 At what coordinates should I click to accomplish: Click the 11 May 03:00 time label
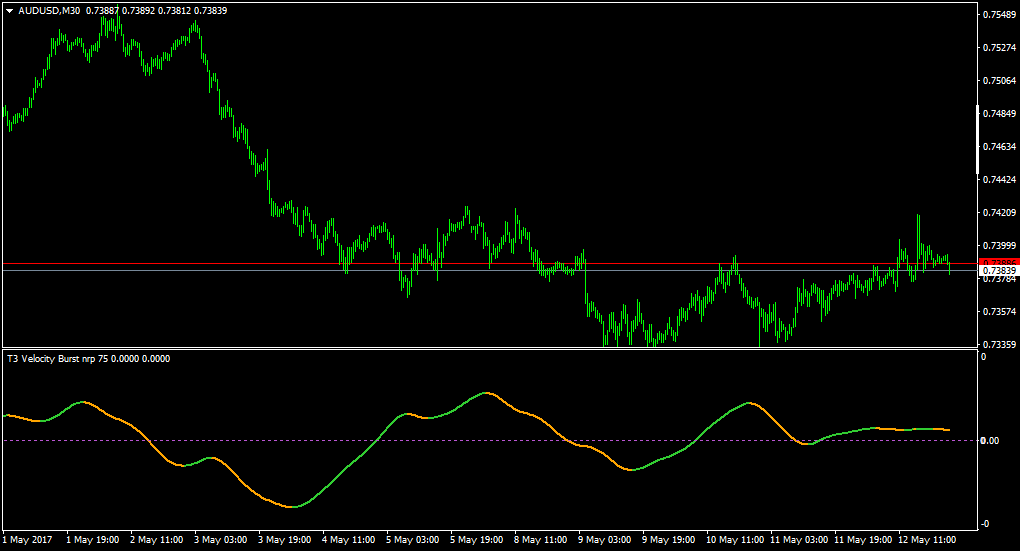tap(799, 539)
